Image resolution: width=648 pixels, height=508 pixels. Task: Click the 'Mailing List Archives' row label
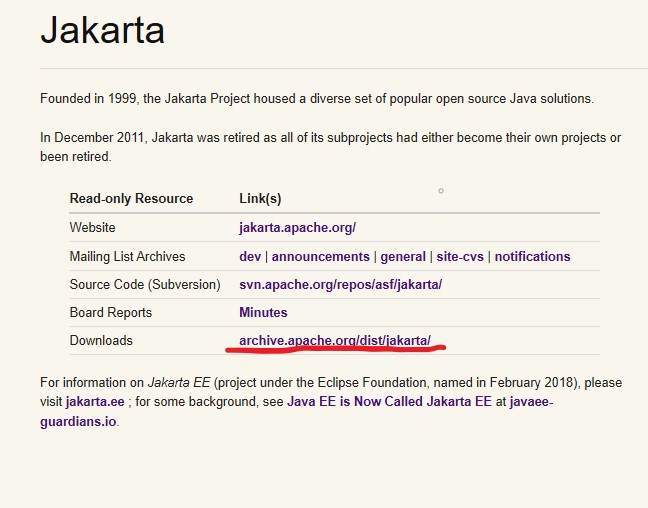(x=127, y=256)
